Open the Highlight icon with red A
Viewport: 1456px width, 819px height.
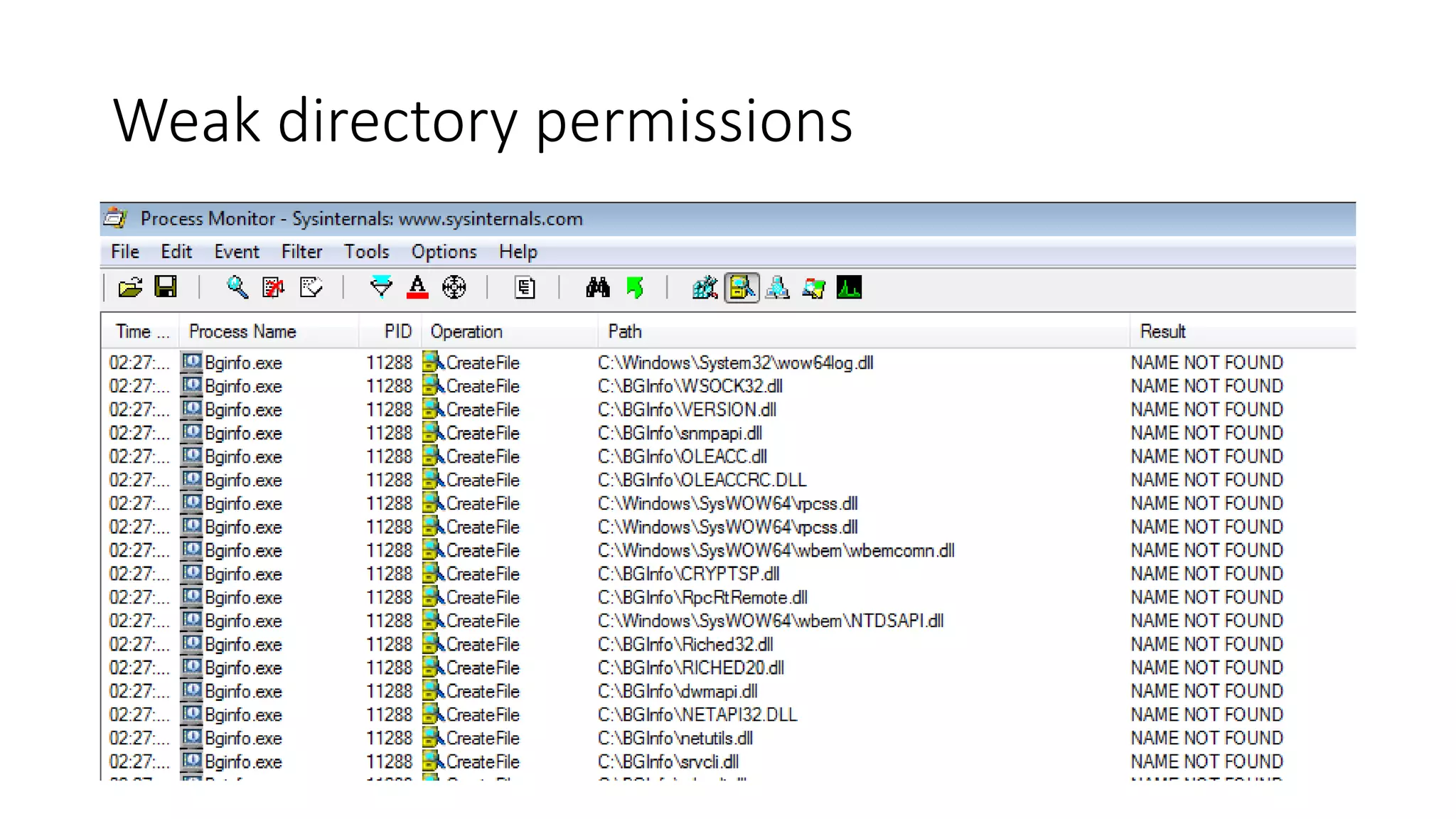pyautogui.click(x=417, y=287)
